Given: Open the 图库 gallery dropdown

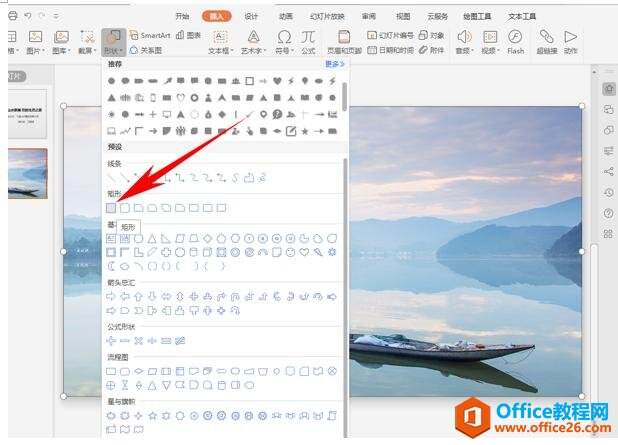Looking at the screenshot, I should point(61,42).
